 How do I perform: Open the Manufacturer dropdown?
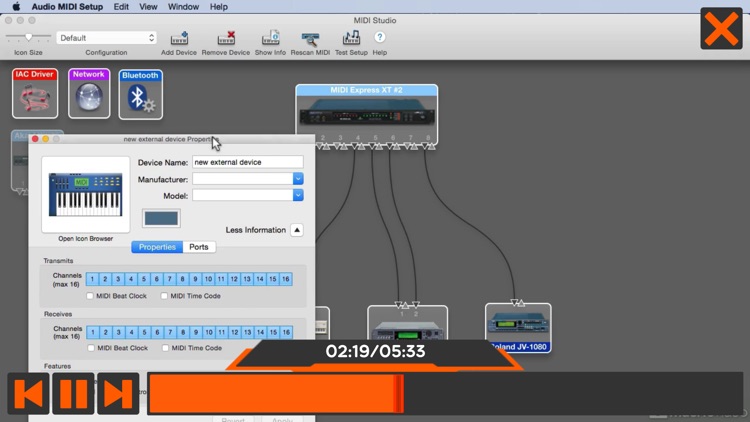pyautogui.click(x=298, y=179)
